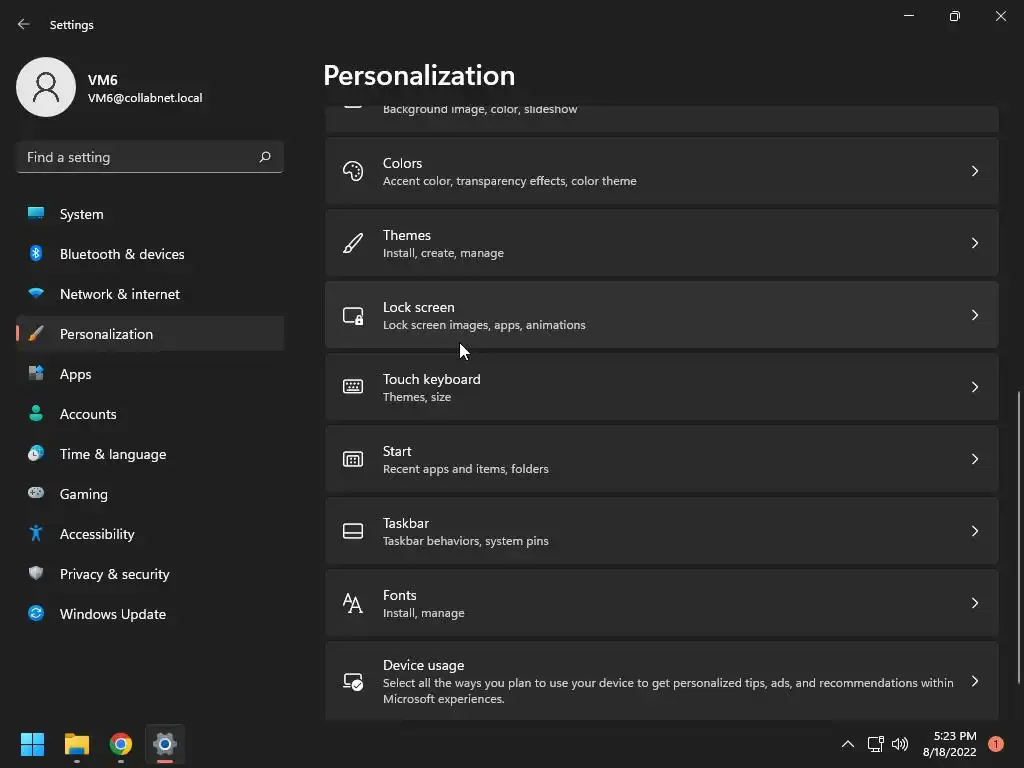The width and height of the screenshot is (1024, 768).
Task: Click the Fonts icon
Action: (353, 603)
